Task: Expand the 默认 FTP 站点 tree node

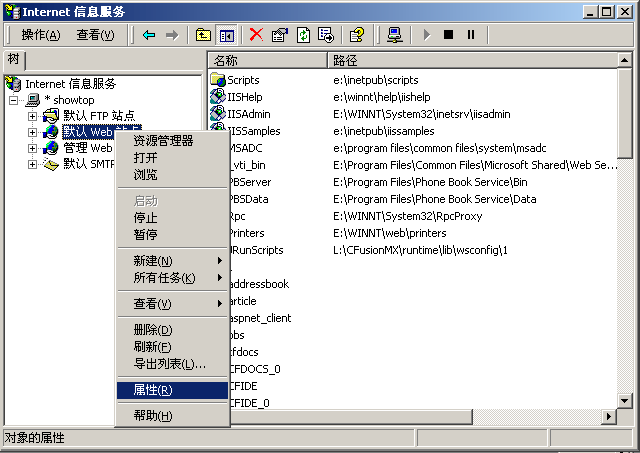Action: pyautogui.click(x=32, y=116)
